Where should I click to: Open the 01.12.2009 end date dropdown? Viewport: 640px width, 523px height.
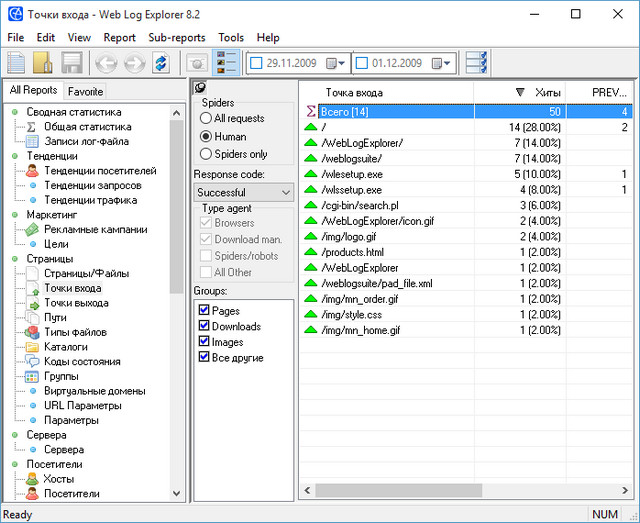coord(445,64)
